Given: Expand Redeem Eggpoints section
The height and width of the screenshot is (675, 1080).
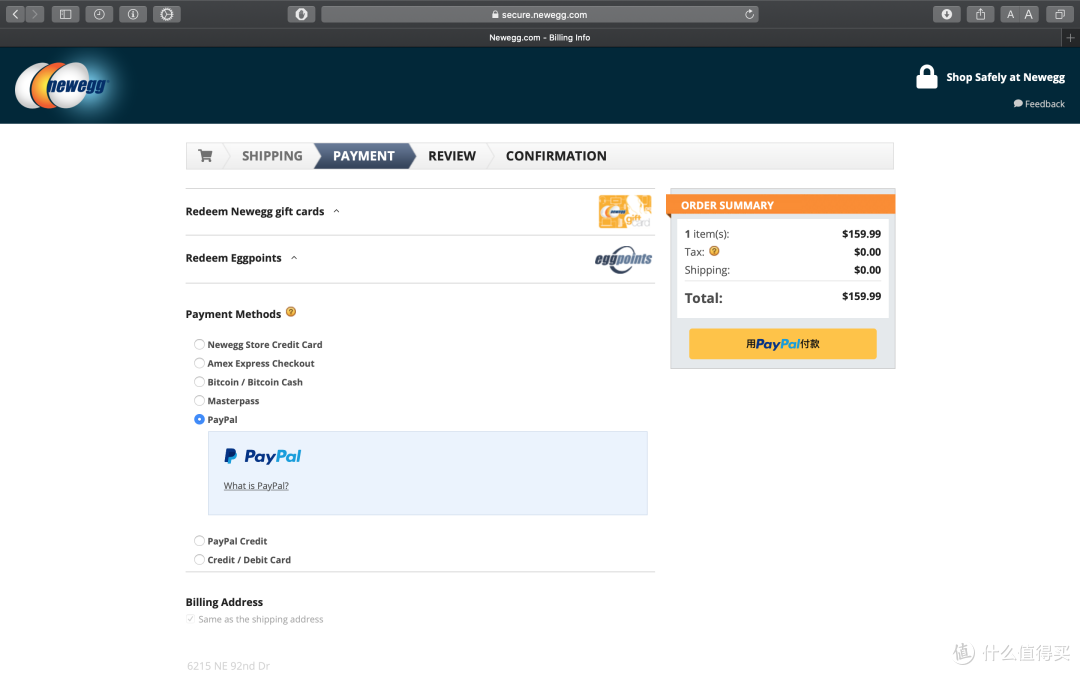Looking at the screenshot, I should coord(241,258).
